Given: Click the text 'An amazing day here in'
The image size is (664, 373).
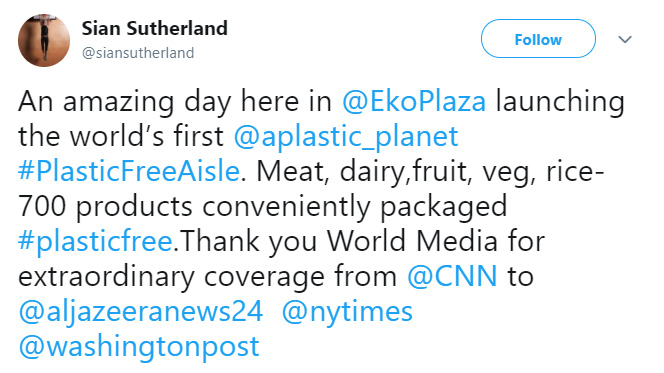Looking at the screenshot, I should (175, 102).
